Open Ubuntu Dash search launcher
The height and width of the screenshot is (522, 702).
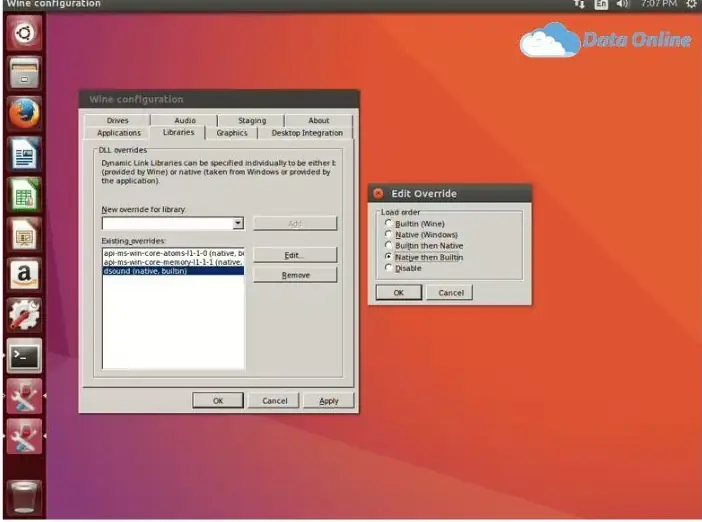[24, 33]
